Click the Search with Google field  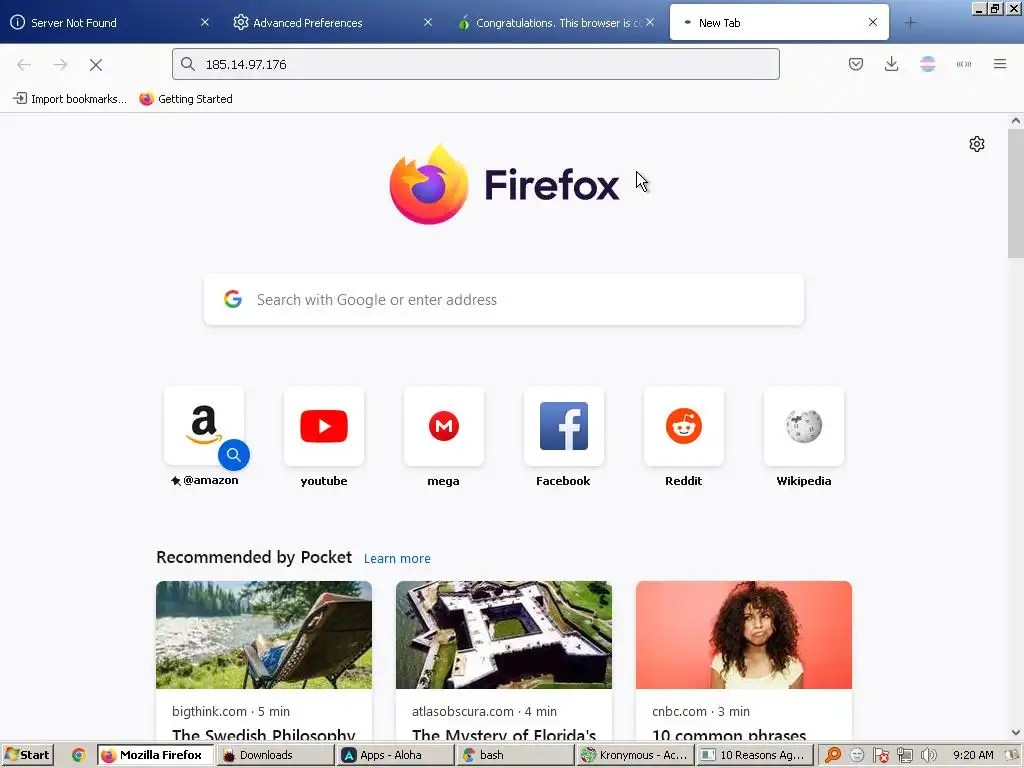504,300
